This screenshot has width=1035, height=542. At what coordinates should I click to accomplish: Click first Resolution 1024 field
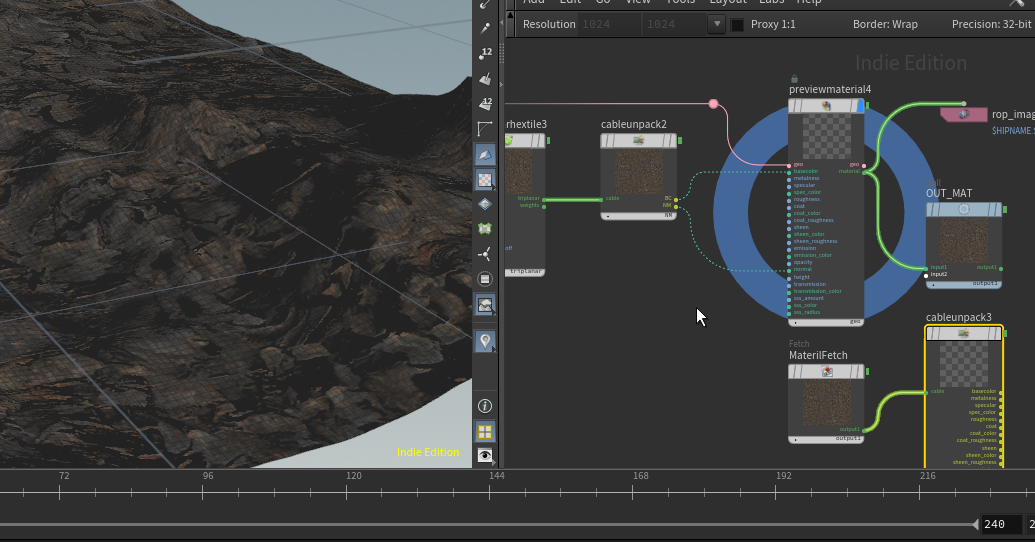[610, 24]
